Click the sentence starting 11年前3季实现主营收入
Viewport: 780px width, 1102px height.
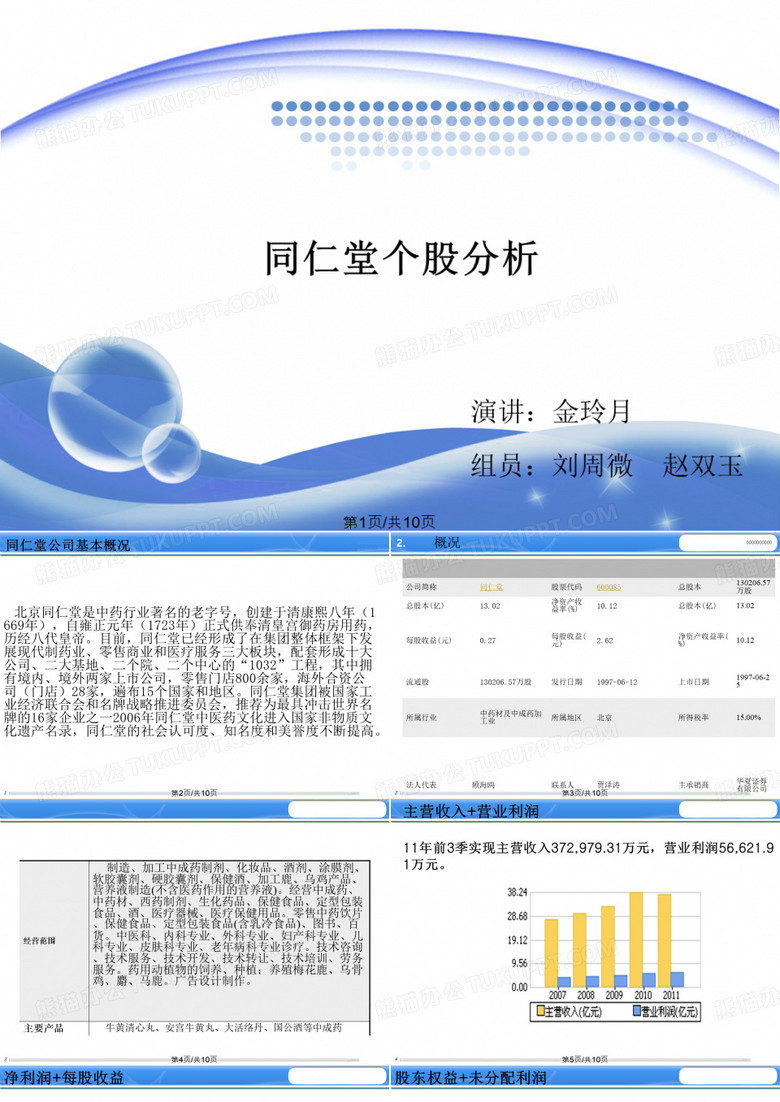589,855
